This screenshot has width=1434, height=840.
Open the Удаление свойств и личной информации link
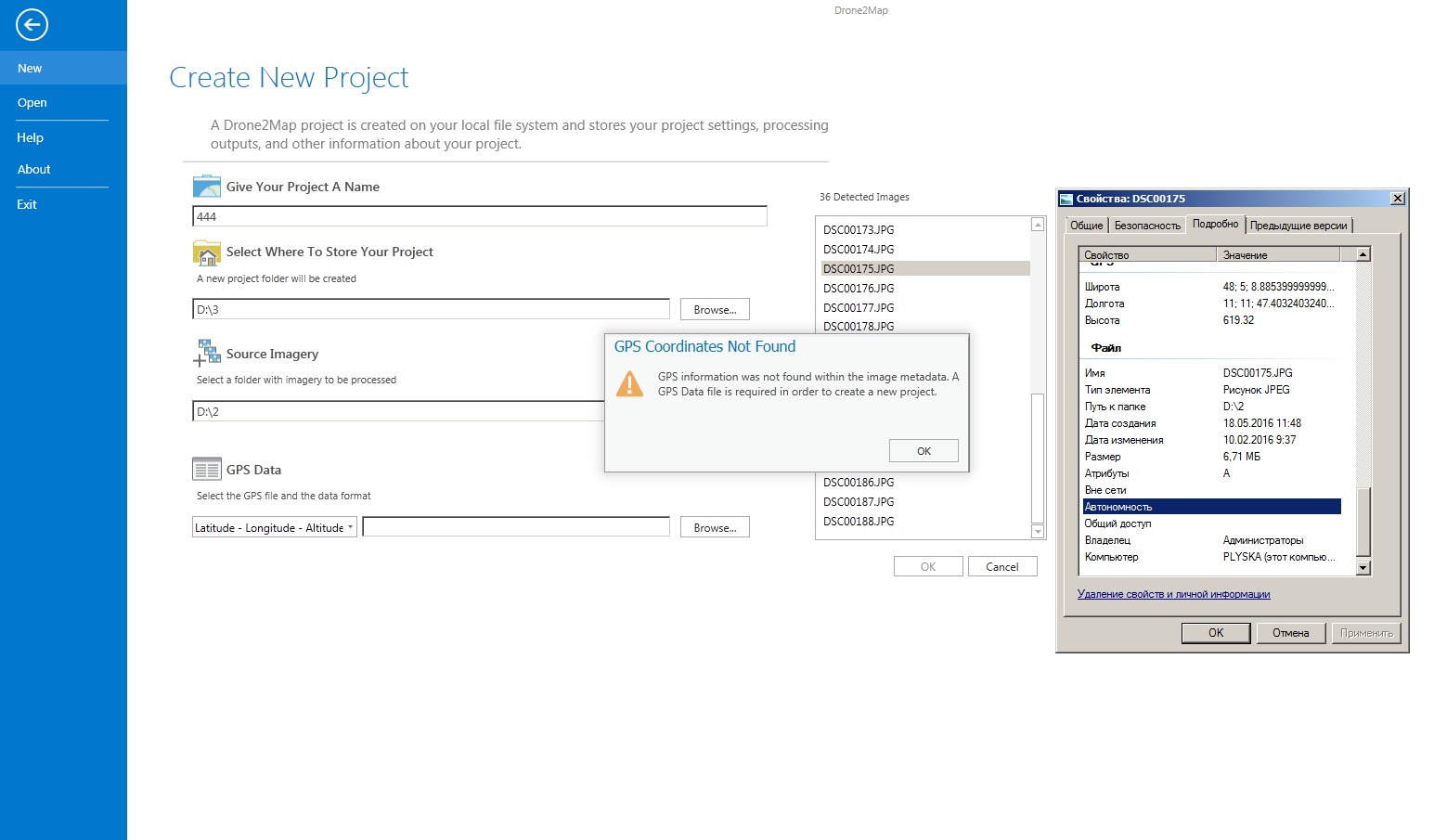(1173, 594)
